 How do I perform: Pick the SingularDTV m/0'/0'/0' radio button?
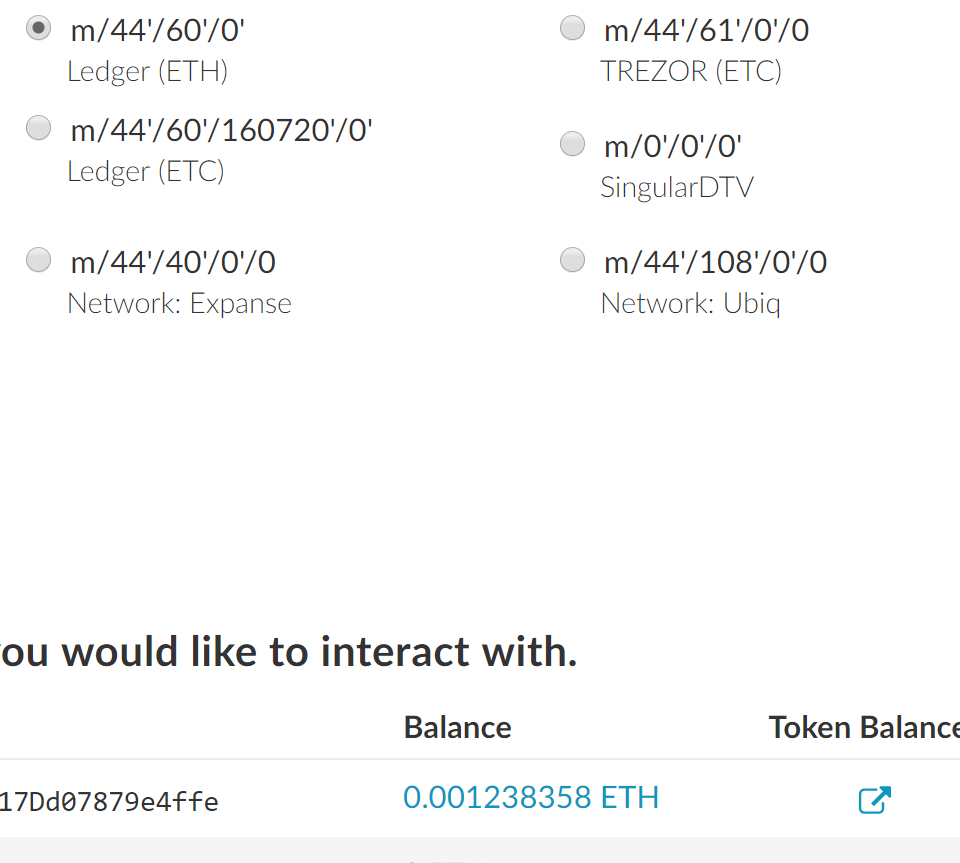572,144
